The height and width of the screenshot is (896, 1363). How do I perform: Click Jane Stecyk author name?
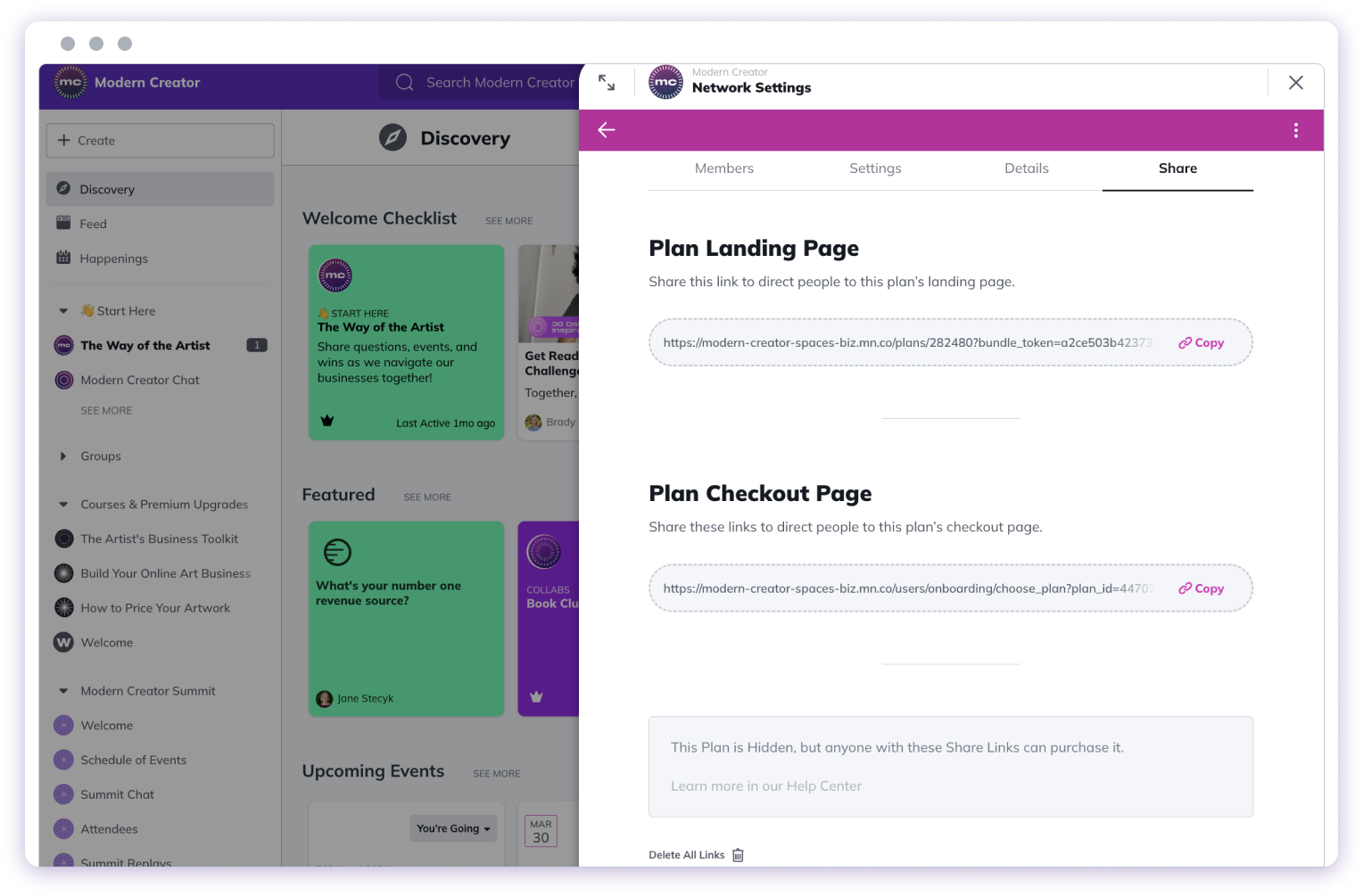(x=366, y=699)
